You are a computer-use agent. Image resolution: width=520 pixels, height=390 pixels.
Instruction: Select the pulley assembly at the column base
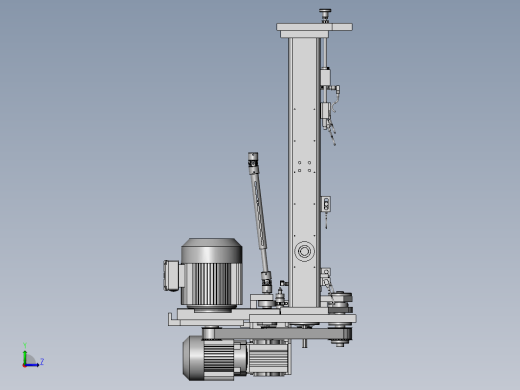[340, 319]
